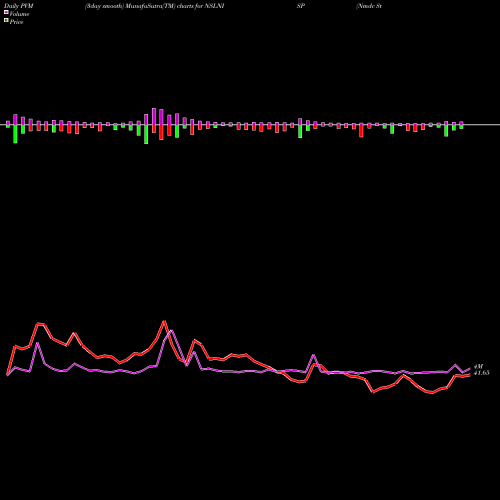Click the magenta Volume legend swatch
The height and width of the screenshot is (500, 500).
click(6, 13)
